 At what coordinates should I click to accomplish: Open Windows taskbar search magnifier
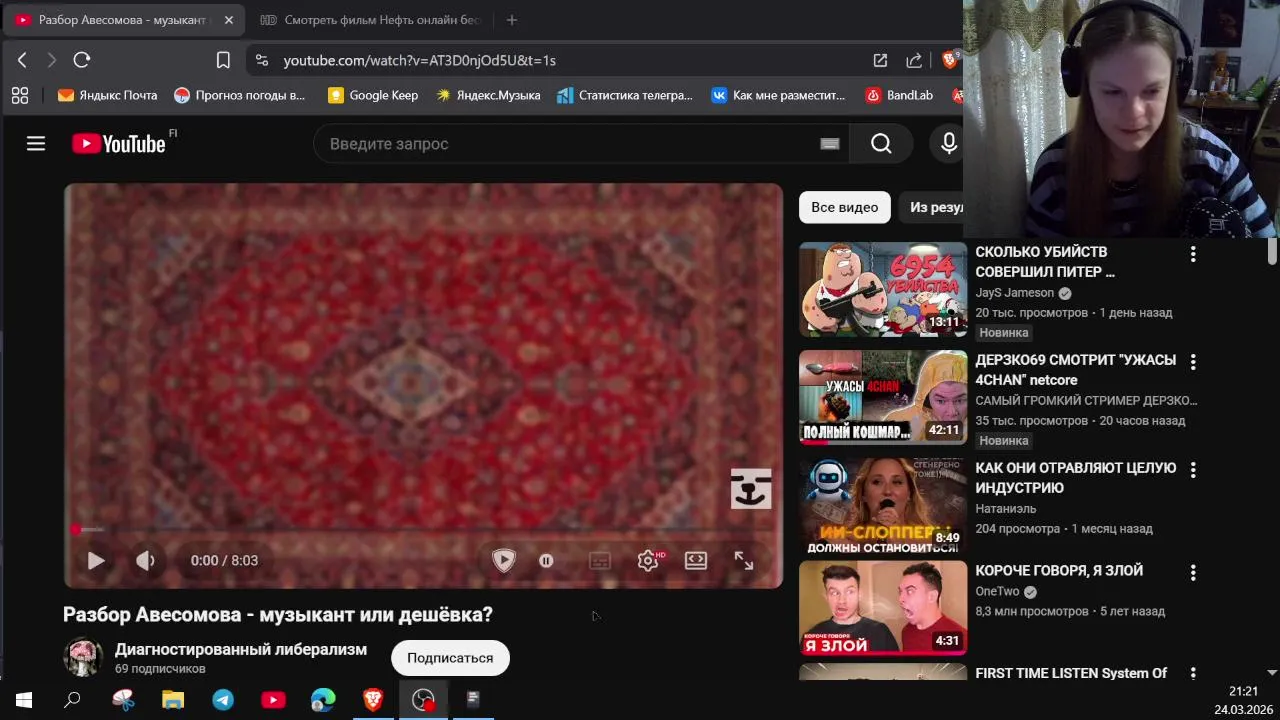pos(72,700)
